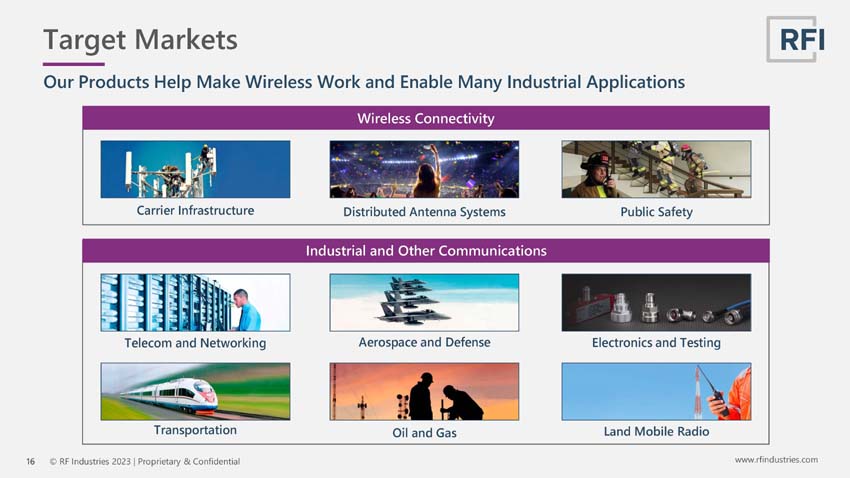
Task: Select the Electronics and Testing connectors image
Action: pyautogui.click(x=656, y=302)
